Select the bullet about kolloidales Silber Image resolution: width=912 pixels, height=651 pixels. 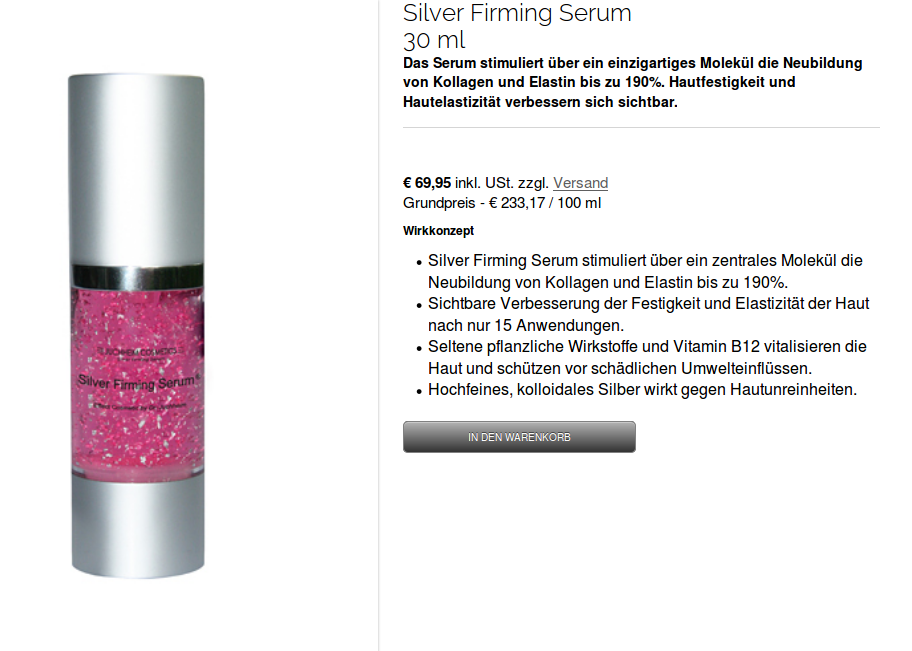pyautogui.click(x=643, y=390)
